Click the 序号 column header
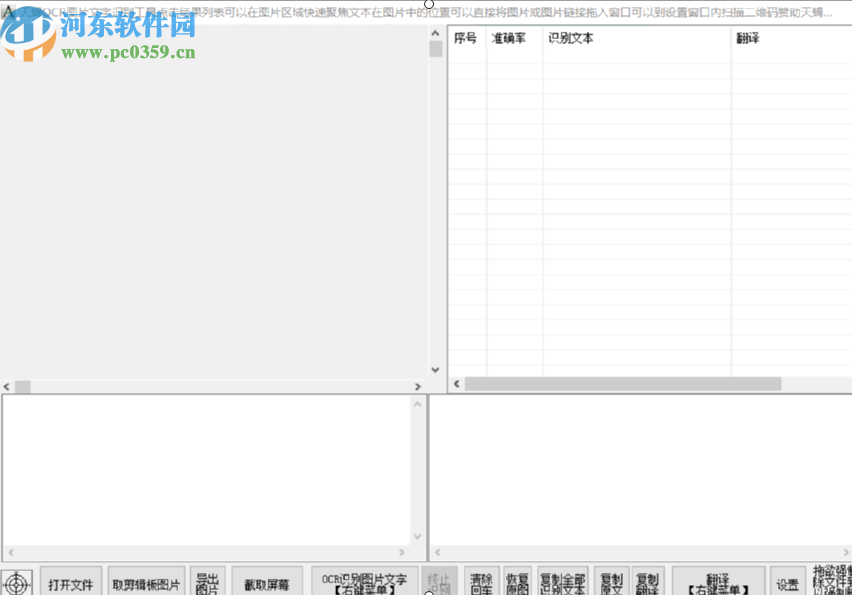 click(x=464, y=38)
